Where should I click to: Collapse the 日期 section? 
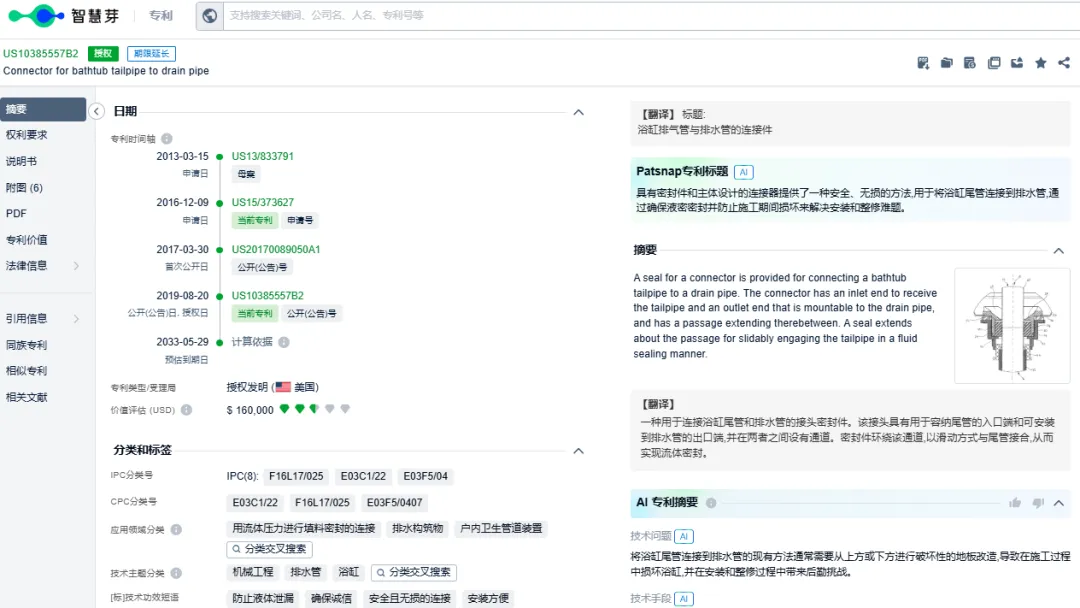coord(578,112)
